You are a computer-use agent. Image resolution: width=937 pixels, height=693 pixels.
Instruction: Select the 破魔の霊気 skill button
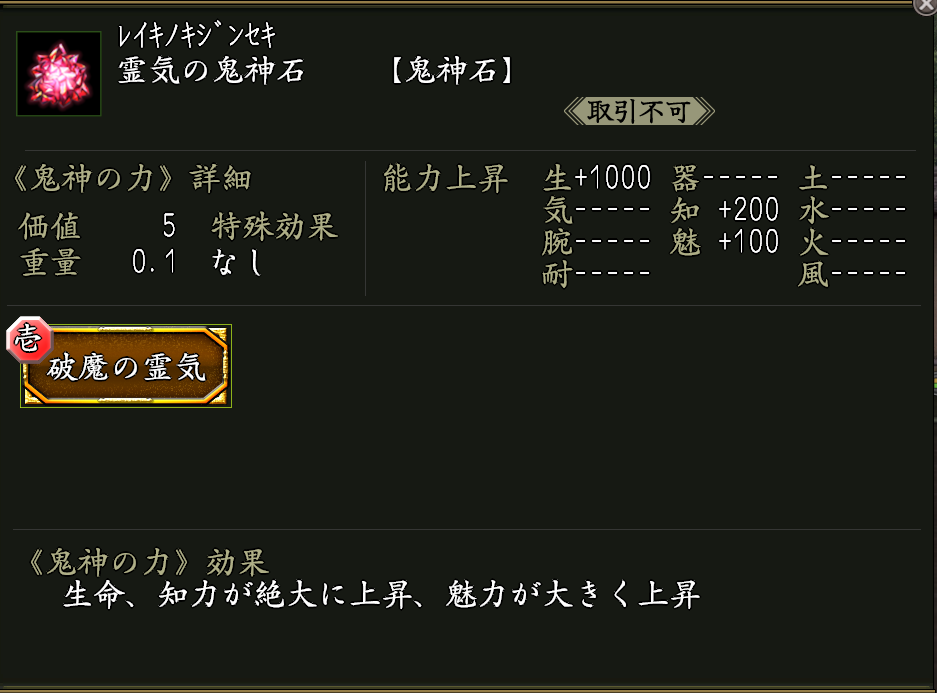127,367
